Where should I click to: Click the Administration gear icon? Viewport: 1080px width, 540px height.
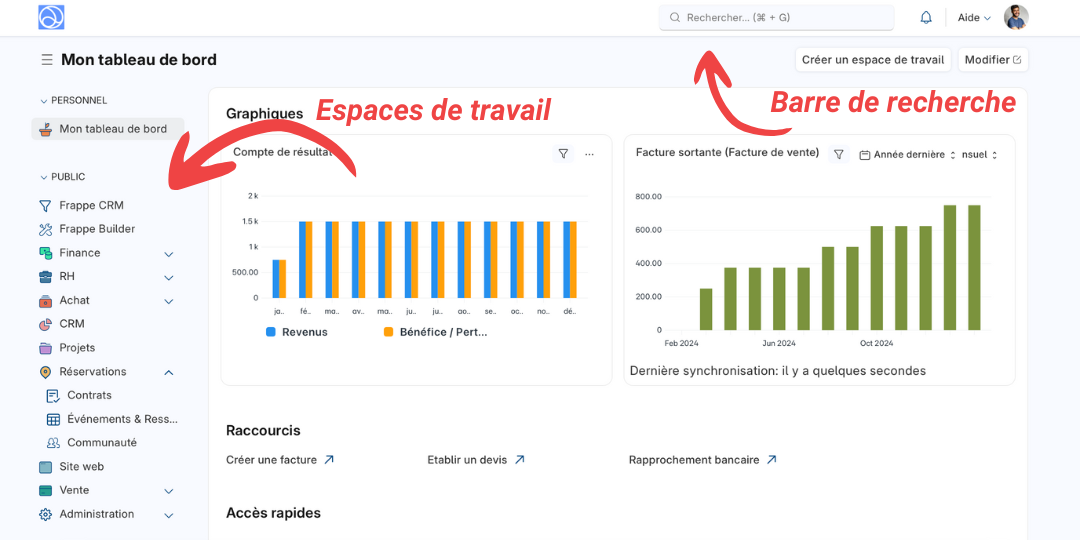(x=45, y=515)
